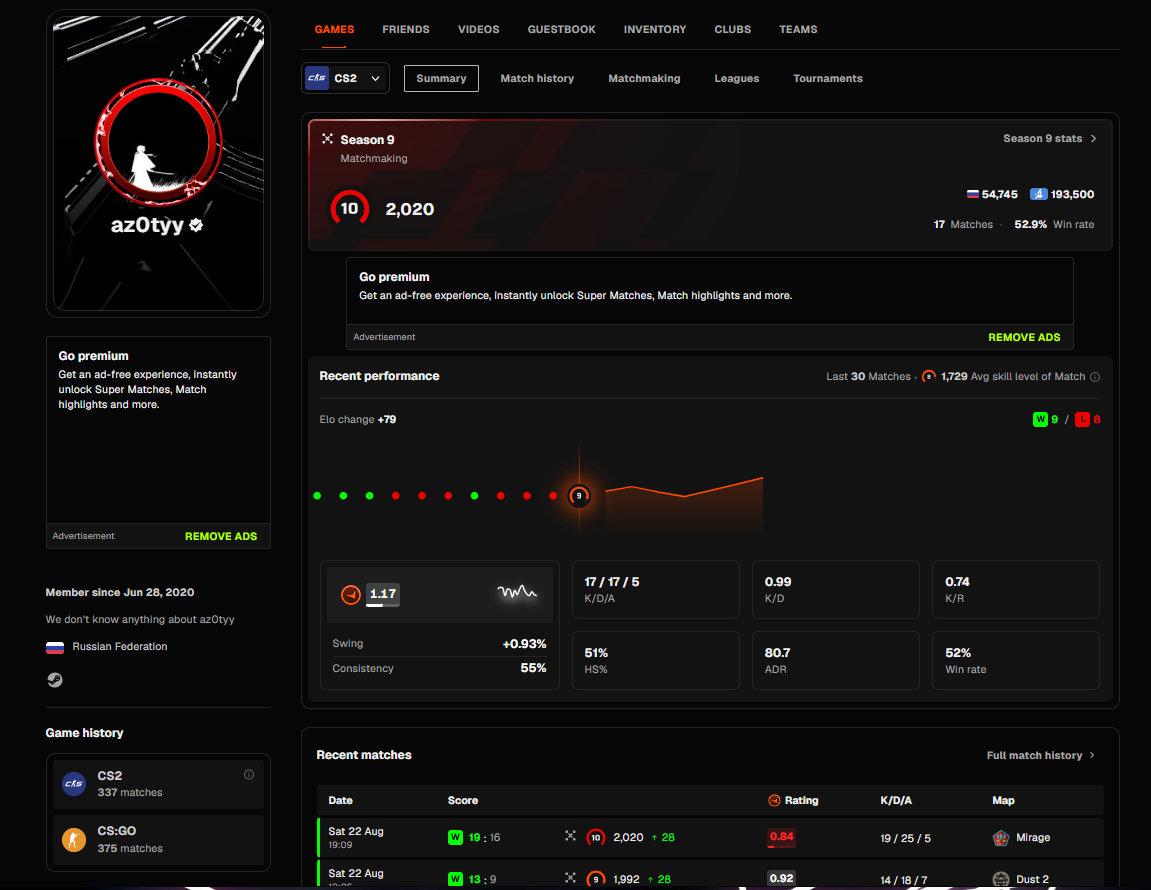Open the CS2 337 matches entry
1151x890 pixels.
[159, 784]
